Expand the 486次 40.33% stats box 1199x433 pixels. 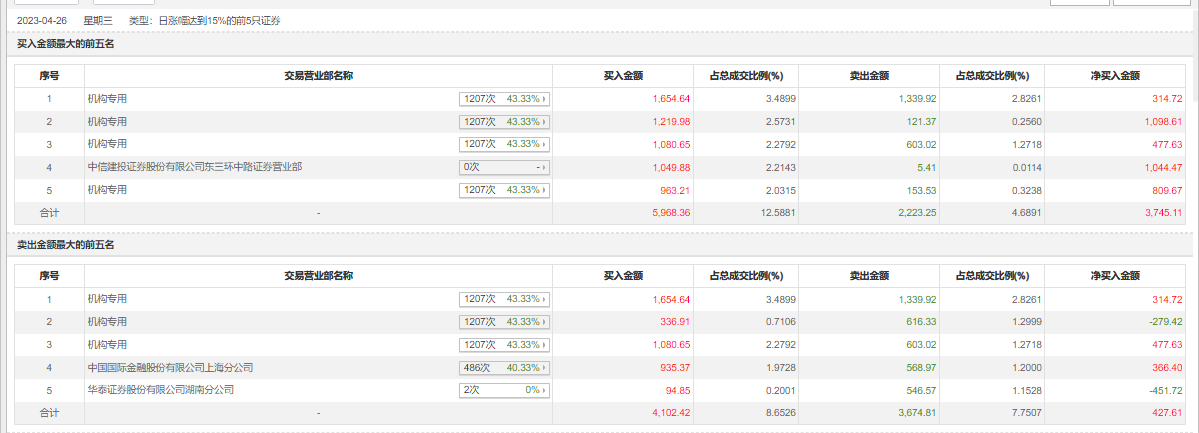(505, 367)
